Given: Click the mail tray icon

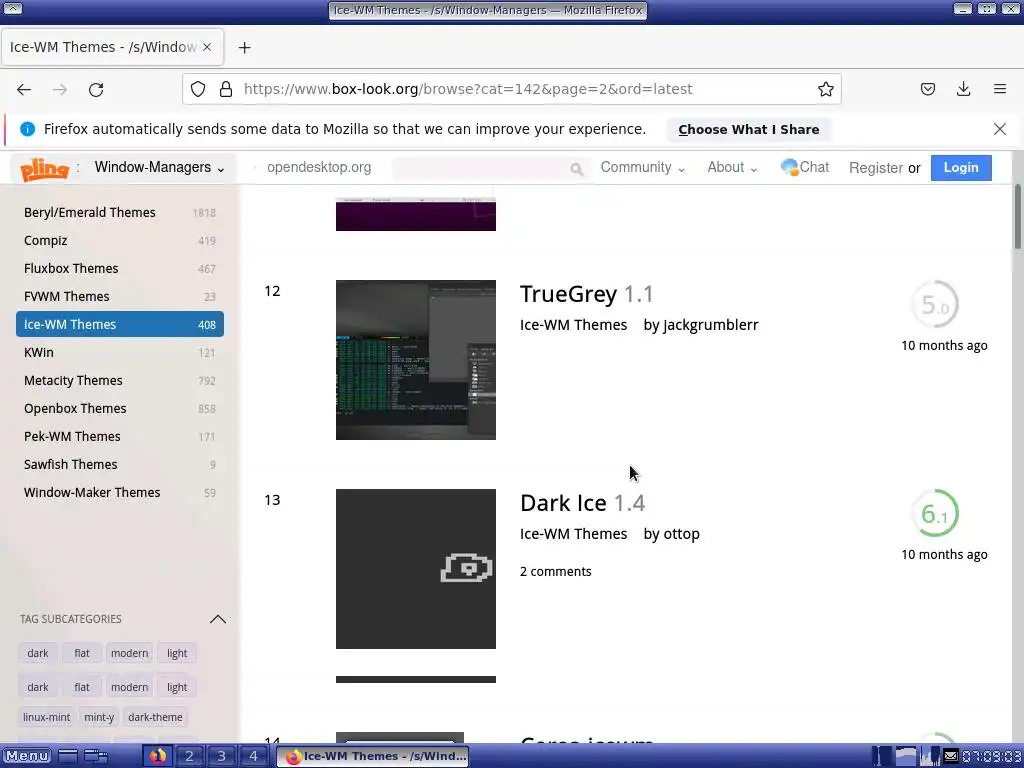Looking at the screenshot, I should tap(951, 756).
